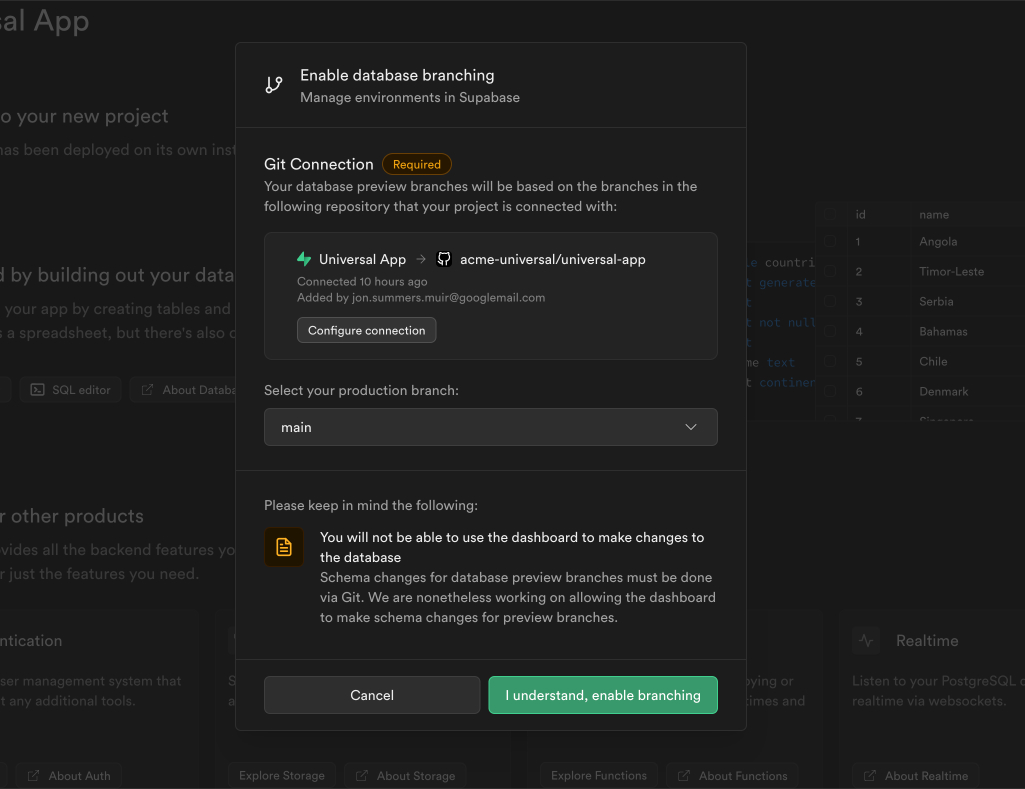Screen dimensions: 1025x789
Task: Click the yellow document warning icon
Action: (x=284, y=547)
